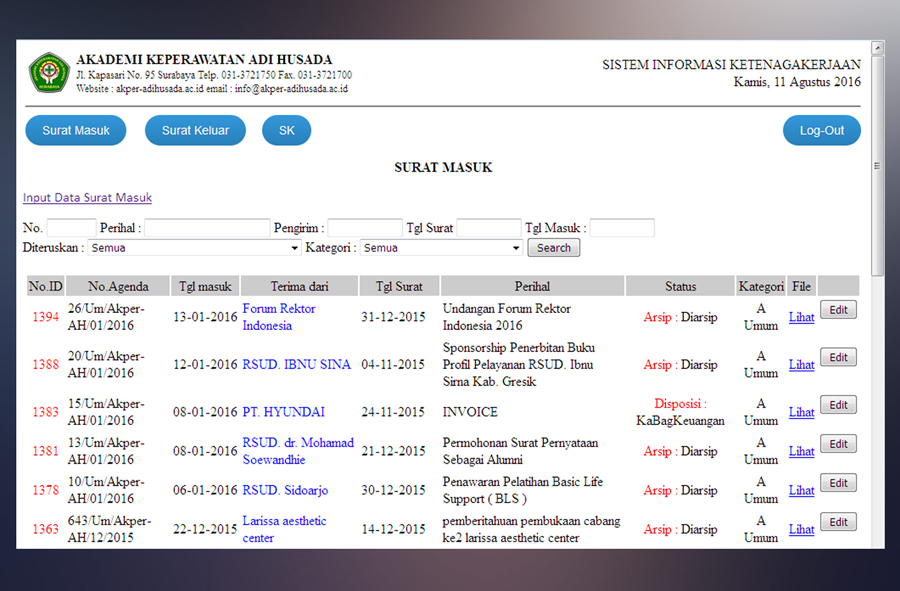
Task: Click the Tgl Masuk date field
Action: click(x=622, y=228)
